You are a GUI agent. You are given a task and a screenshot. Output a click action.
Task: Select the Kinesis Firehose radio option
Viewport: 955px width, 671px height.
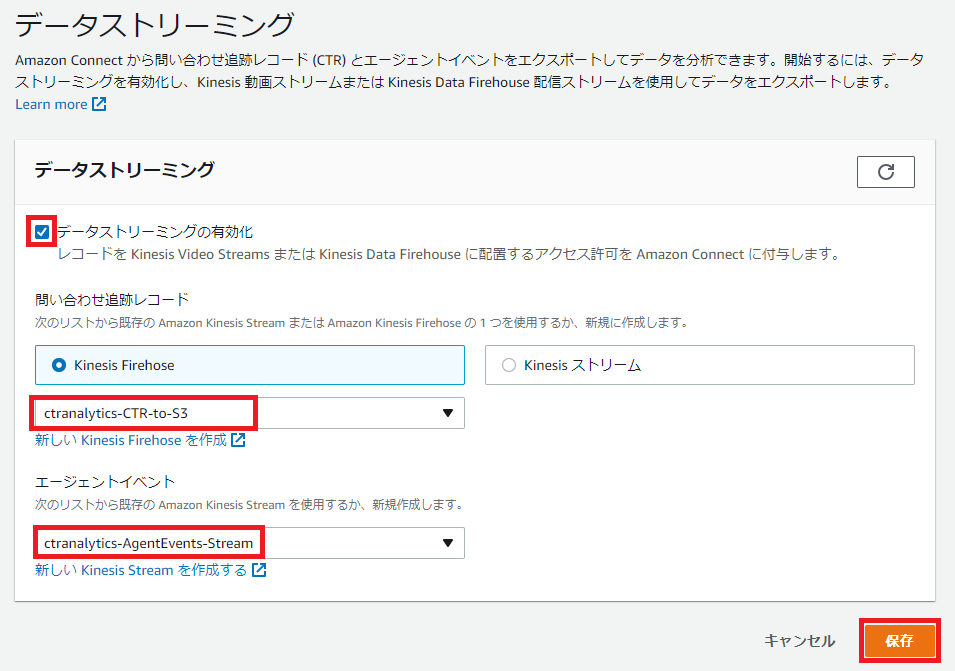coord(250,365)
